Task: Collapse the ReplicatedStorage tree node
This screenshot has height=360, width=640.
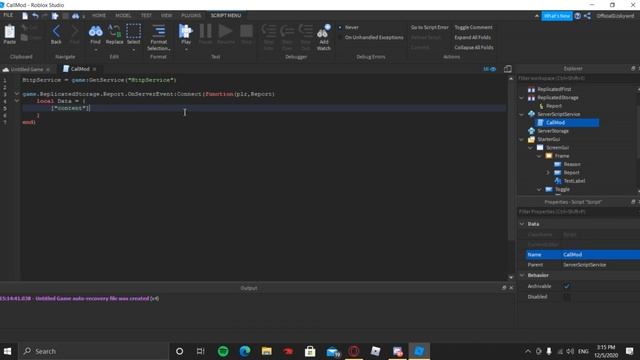Action: [521, 98]
